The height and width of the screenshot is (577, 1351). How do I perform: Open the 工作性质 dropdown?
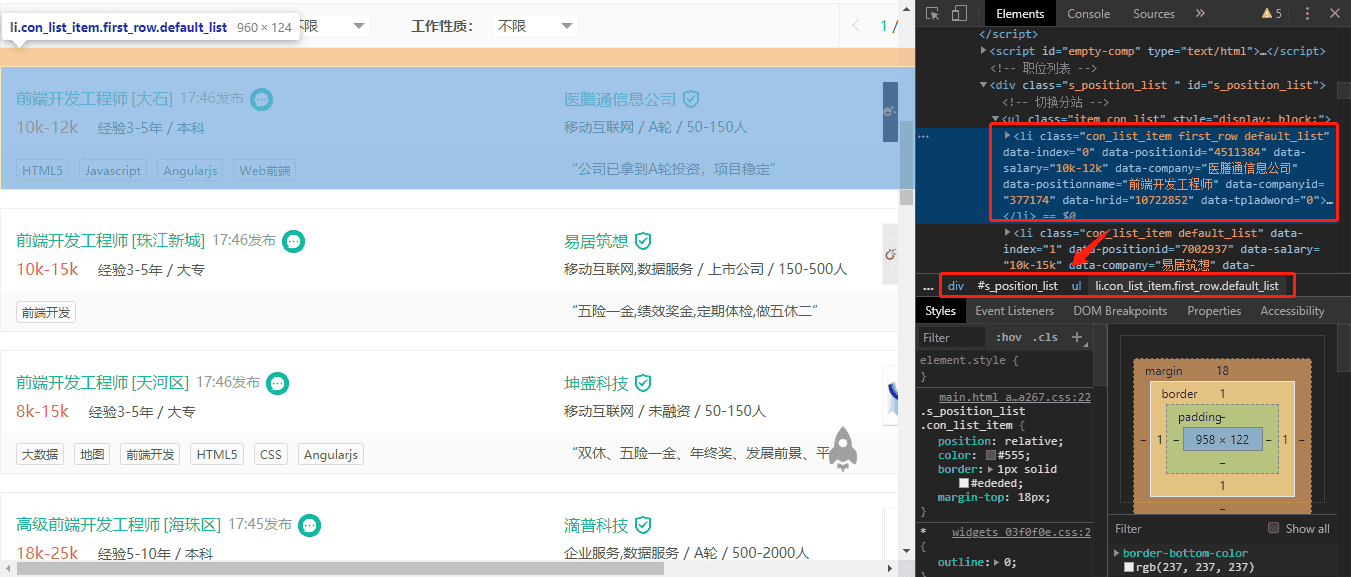[536, 27]
